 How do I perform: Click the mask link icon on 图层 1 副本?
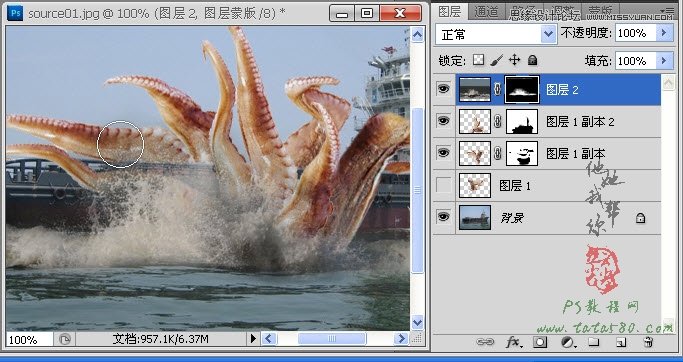[x=497, y=153]
